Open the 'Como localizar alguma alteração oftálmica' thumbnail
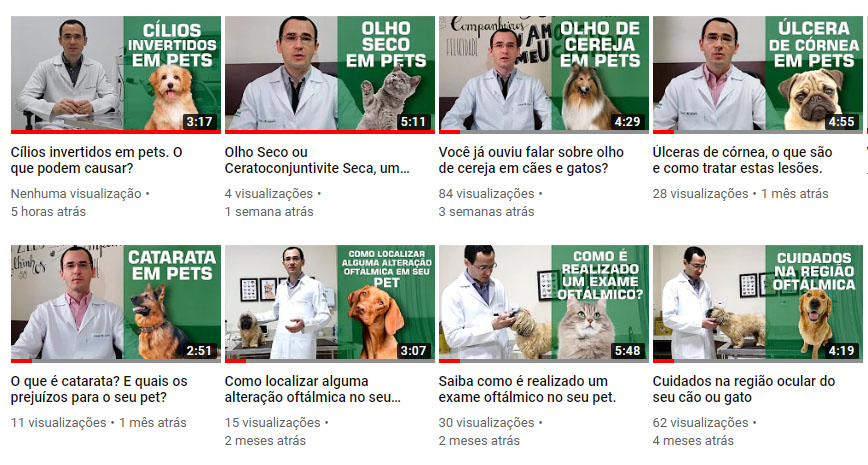Viewport: 868px width, 465px height. 329,304
